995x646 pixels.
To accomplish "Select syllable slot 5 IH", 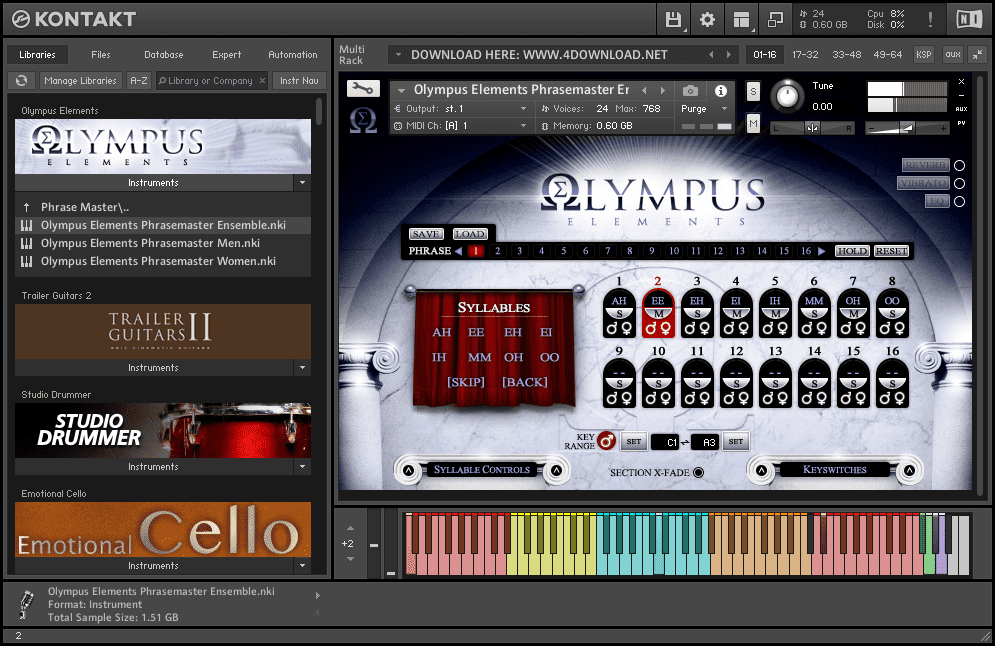I will pyautogui.click(x=775, y=313).
